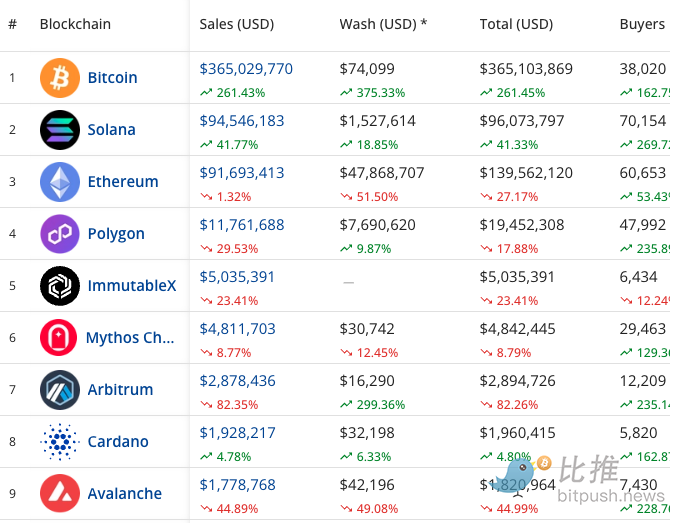
Task: Click Polygon sales value $11,761,688
Action: click(x=242, y=225)
